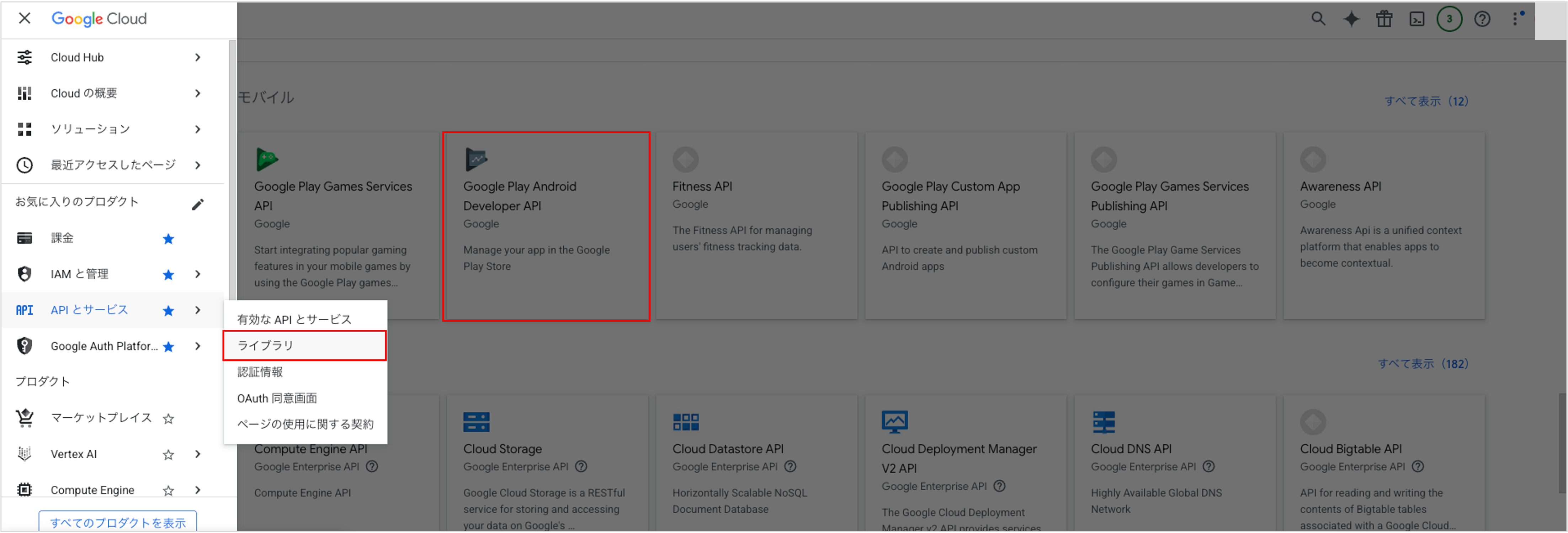Screen dimensions: 1568x533
Task: Click the IAM と管理 shield icon
Action: [24, 274]
